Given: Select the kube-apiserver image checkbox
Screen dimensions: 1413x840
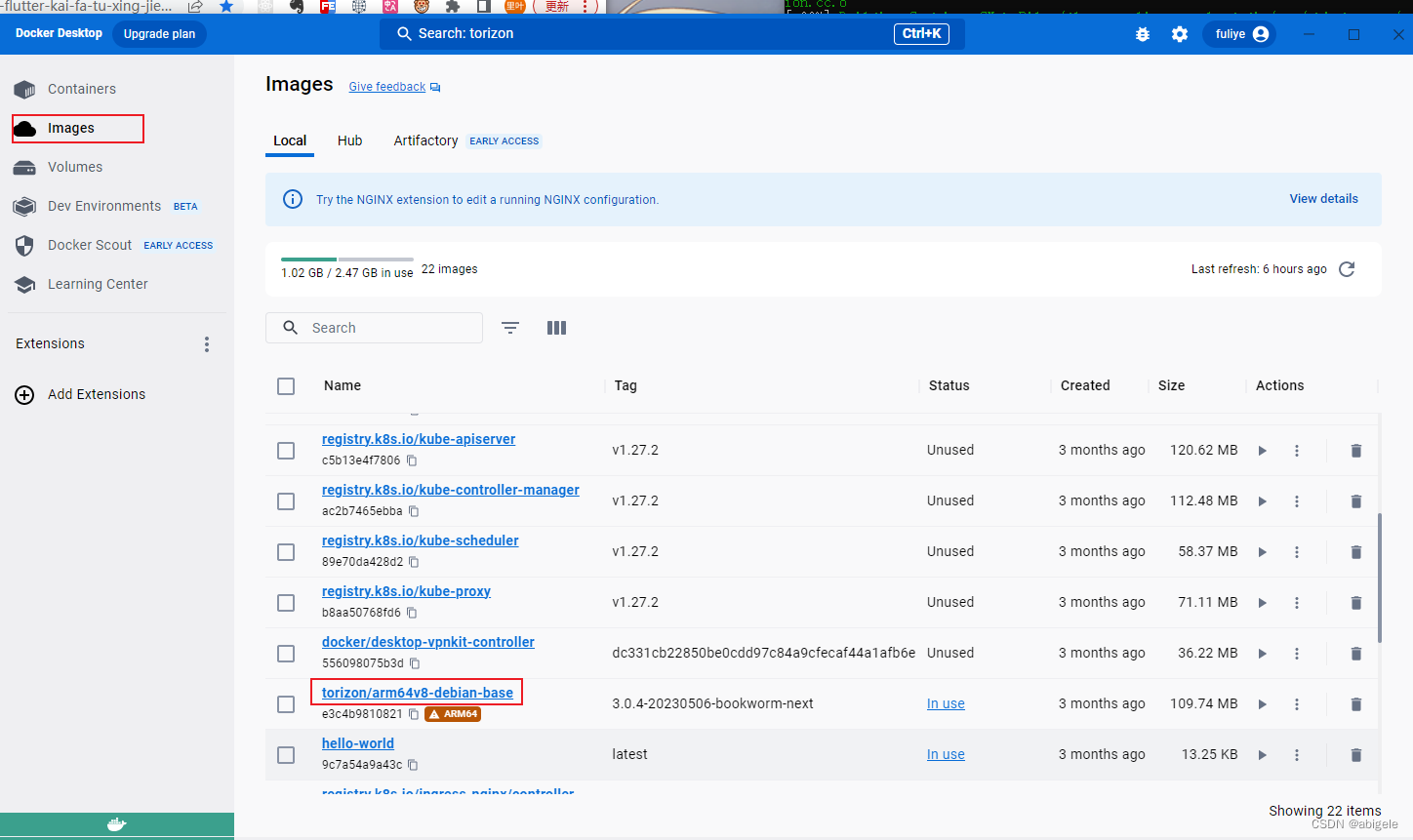Looking at the screenshot, I should tap(286, 451).
